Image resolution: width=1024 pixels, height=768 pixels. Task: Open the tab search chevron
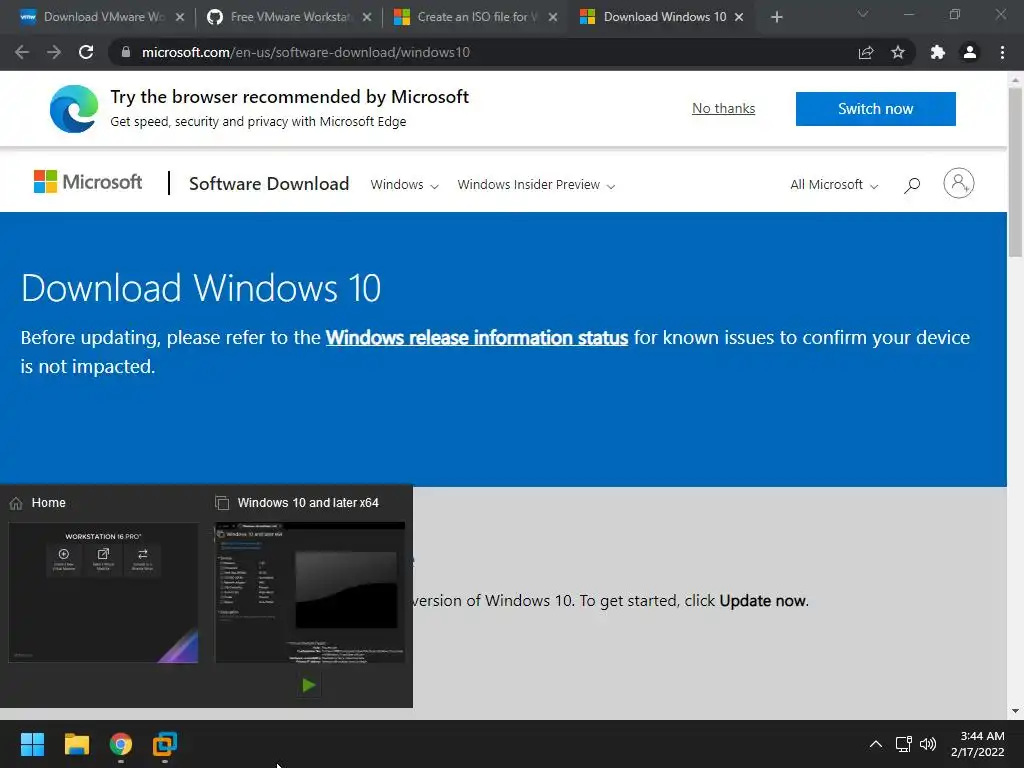coord(863,14)
